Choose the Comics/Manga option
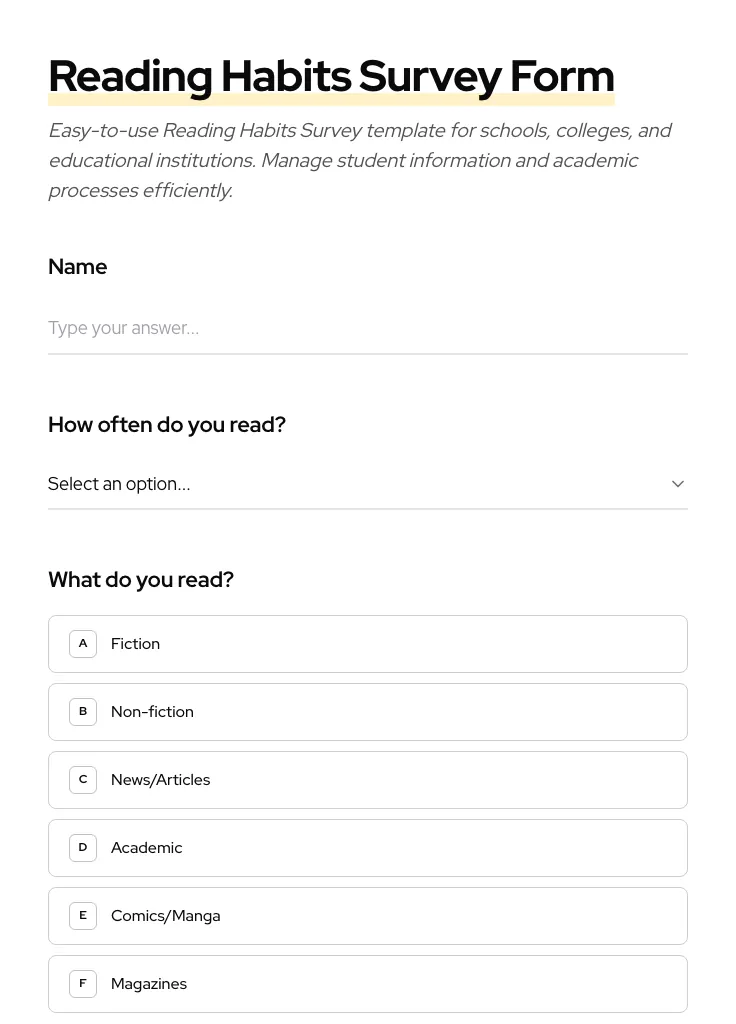The width and height of the screenshot is (736, 1024). [x=368, y=915]
